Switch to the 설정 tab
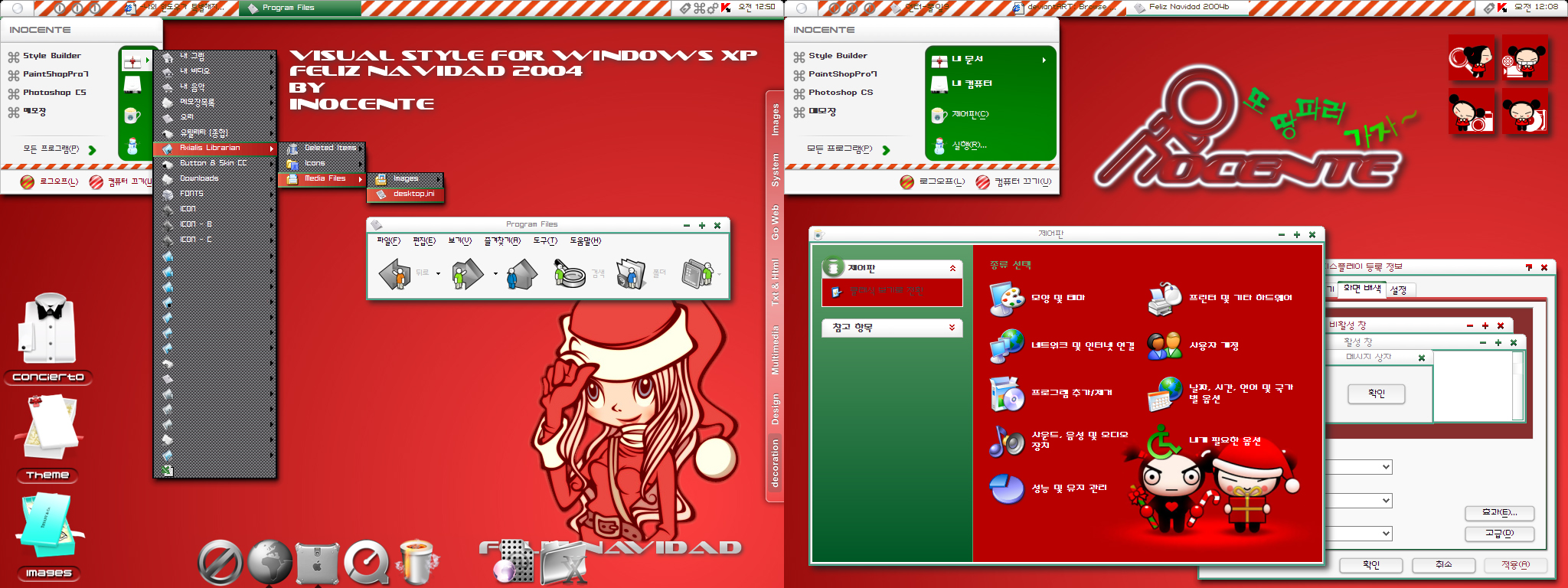 click(1398, 290)
